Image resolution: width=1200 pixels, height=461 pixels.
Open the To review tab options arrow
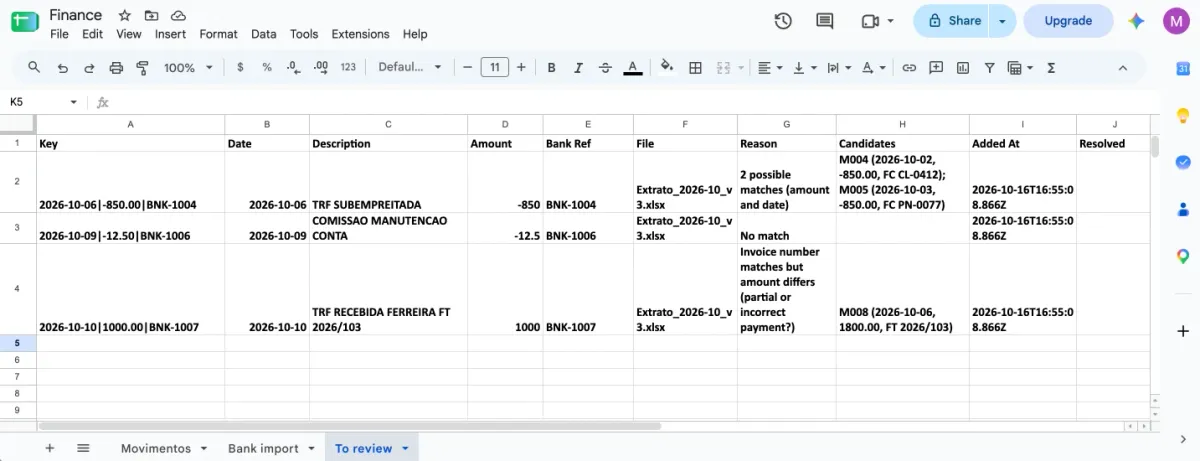(405, 448)
